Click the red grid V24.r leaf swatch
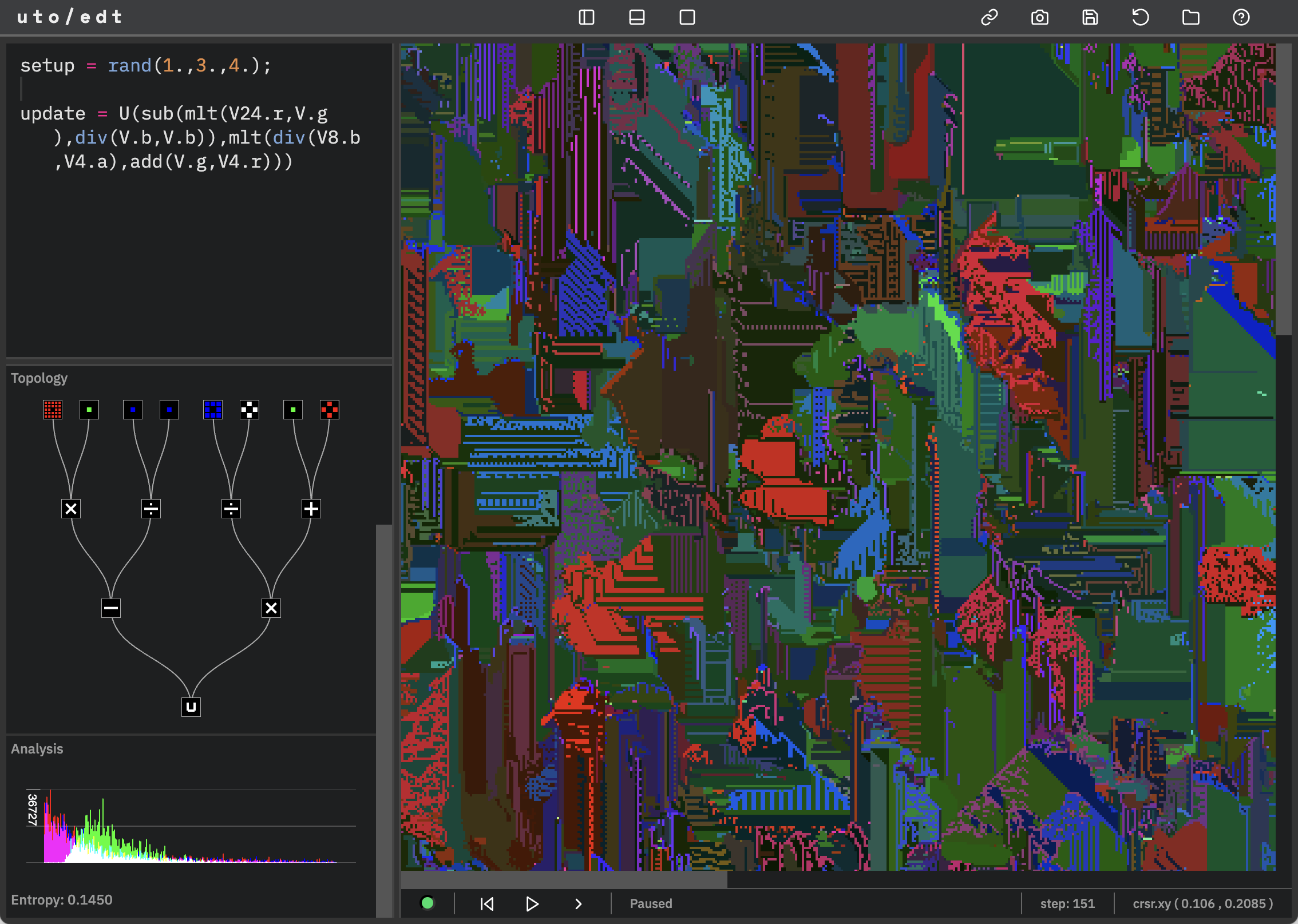The height and width of the screenshot is (924, 1298). (x=53, y=410)
